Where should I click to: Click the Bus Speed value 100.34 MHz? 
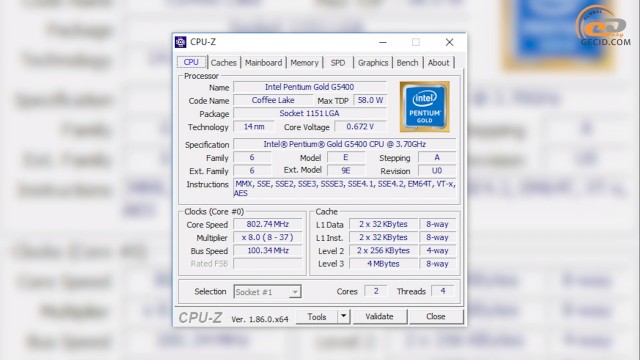(268, 250)
